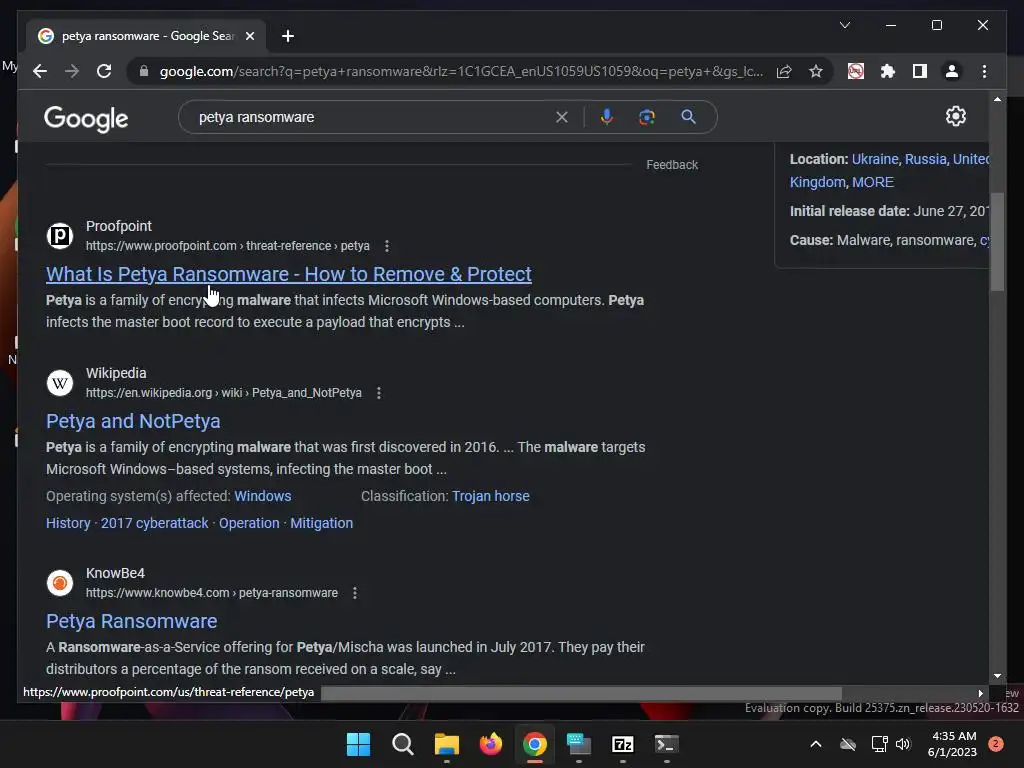Viewport: 1024px width, 768px height.
Task: Click the Ukraine location link
Action: click(875, 159)
